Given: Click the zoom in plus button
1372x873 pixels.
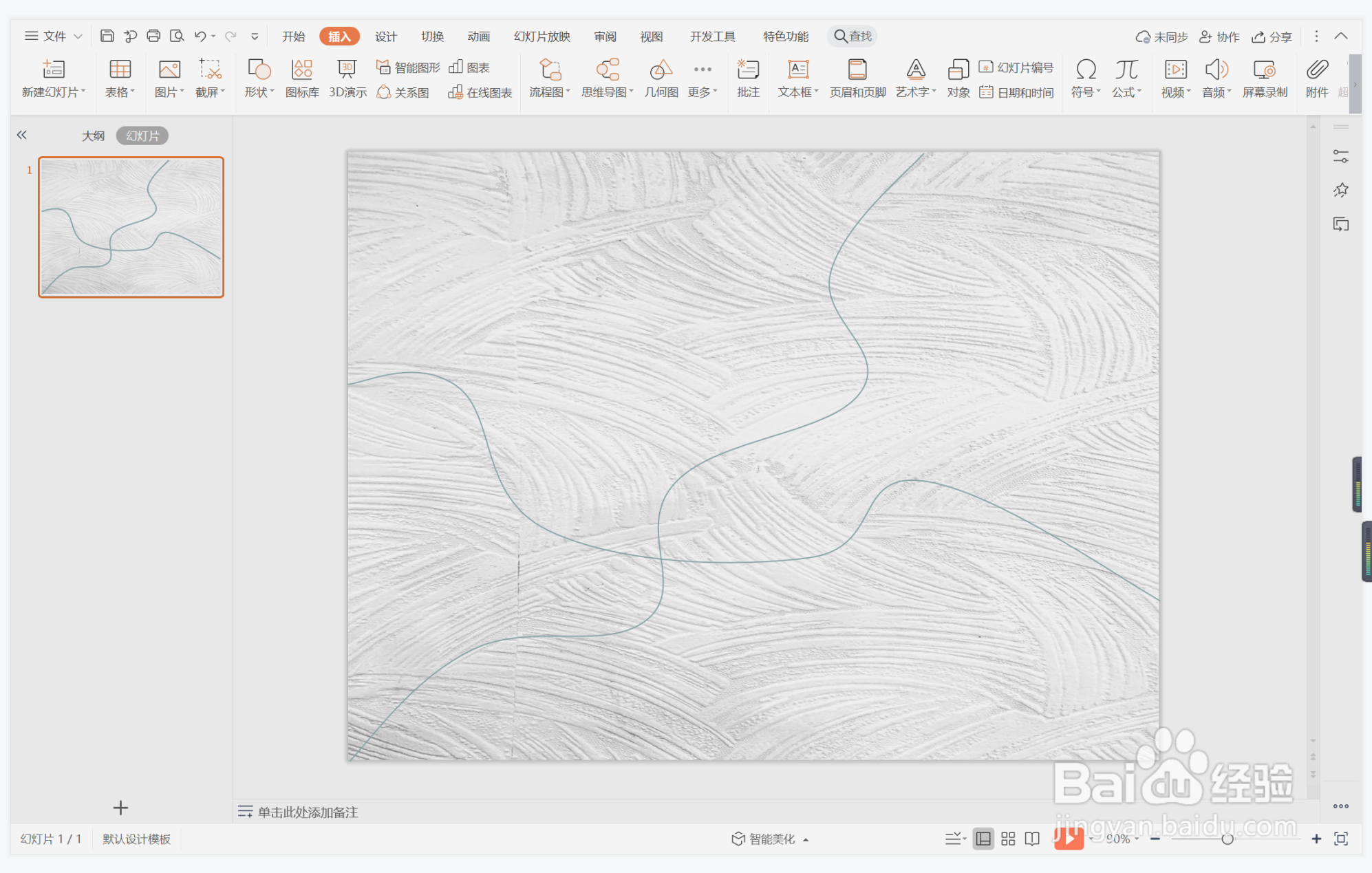Looking at the screenshot, I should click(1316, 839).
